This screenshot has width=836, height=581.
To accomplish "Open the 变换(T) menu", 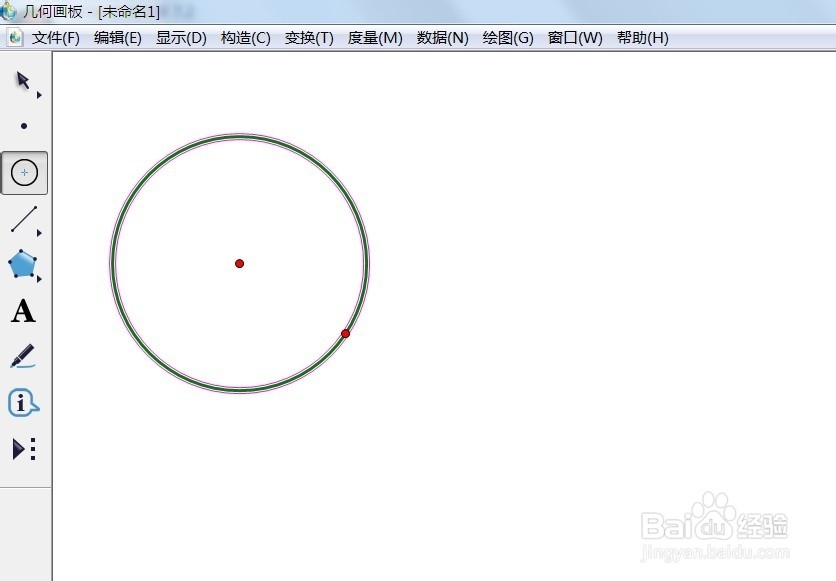I will (309, 38).
